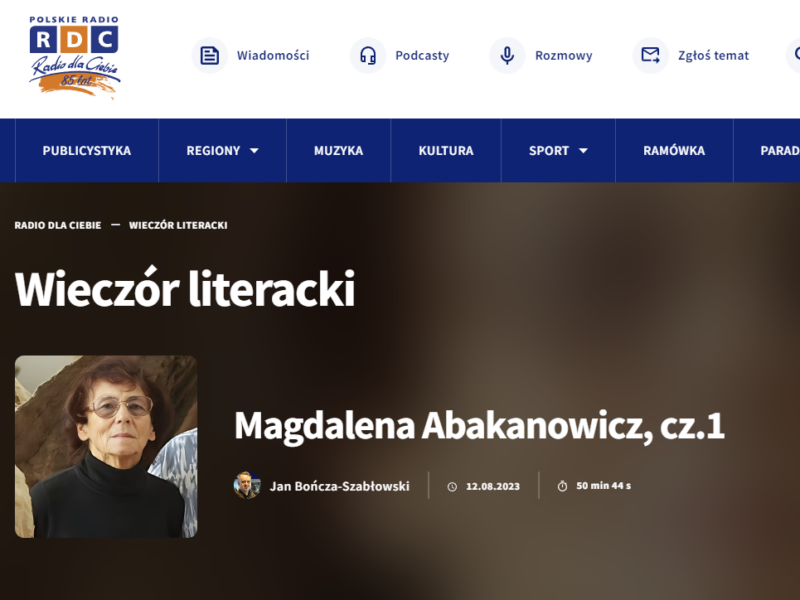Expand the Sport dropdown arrow
This screenshot has height=600, width=800.
(583, 151)
